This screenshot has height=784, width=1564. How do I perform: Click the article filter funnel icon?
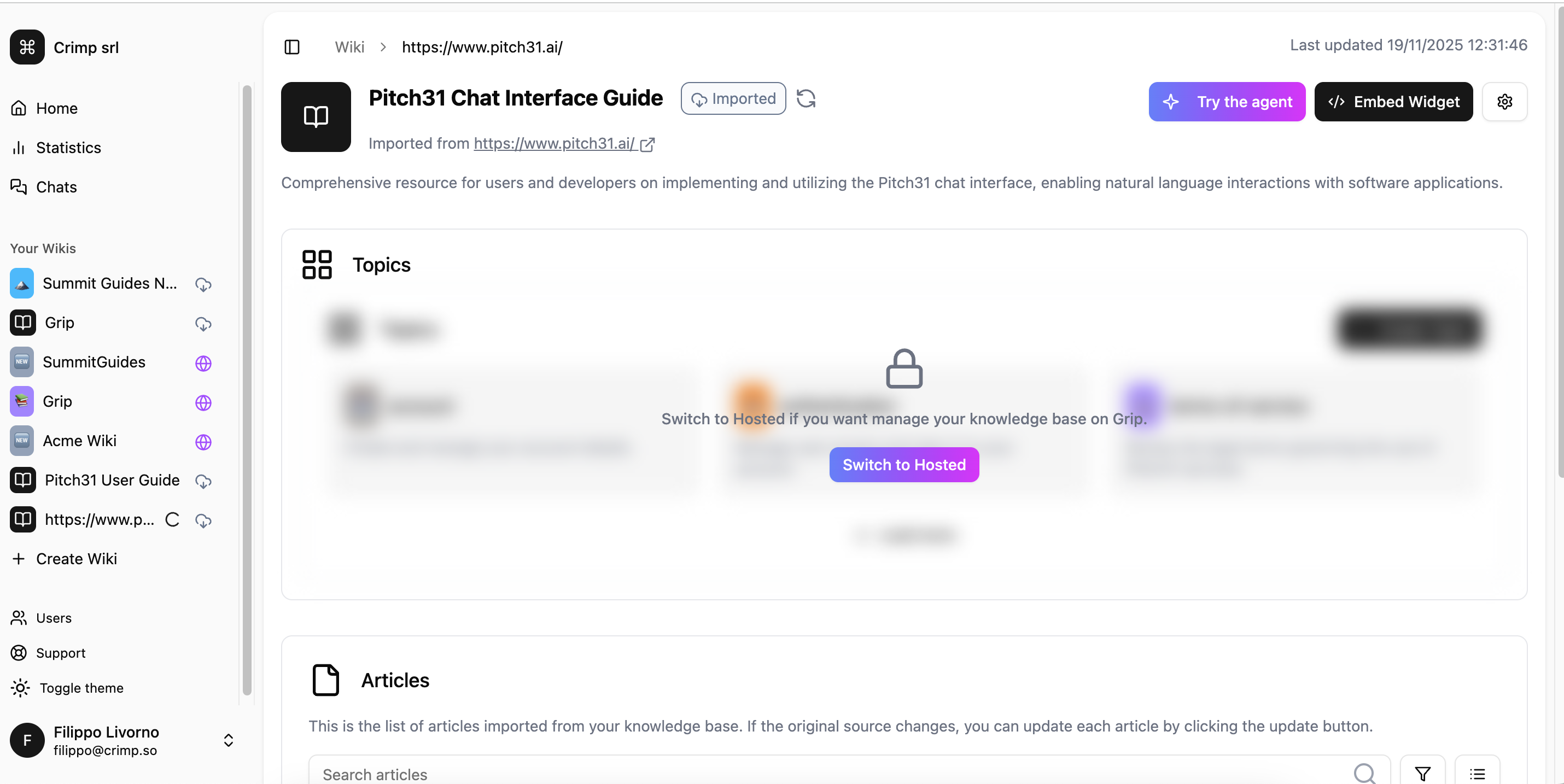(x=1422, y=773)
